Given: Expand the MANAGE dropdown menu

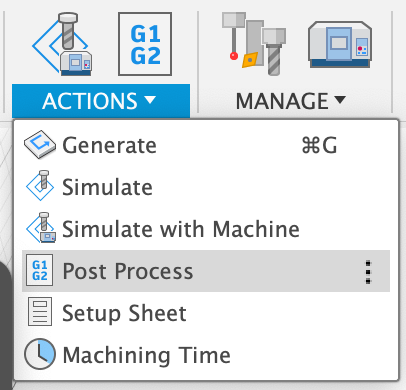Looking at the screenshot, I should click(x=291, y=101).
